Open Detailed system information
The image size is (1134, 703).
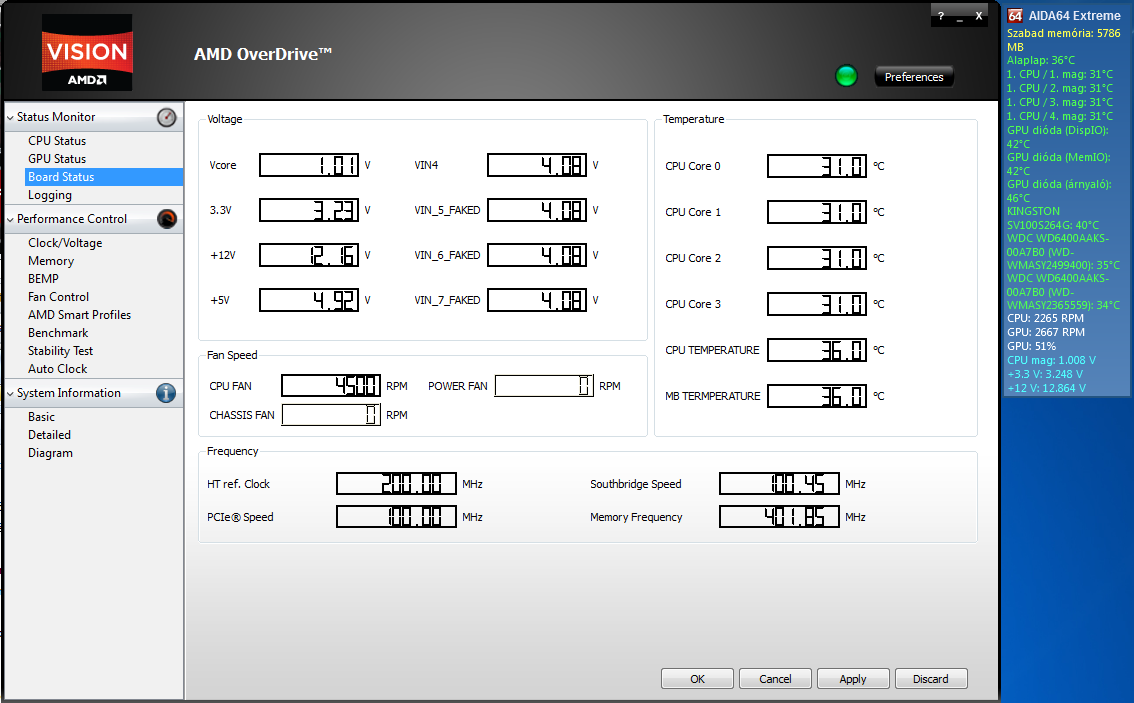point(49,435)
